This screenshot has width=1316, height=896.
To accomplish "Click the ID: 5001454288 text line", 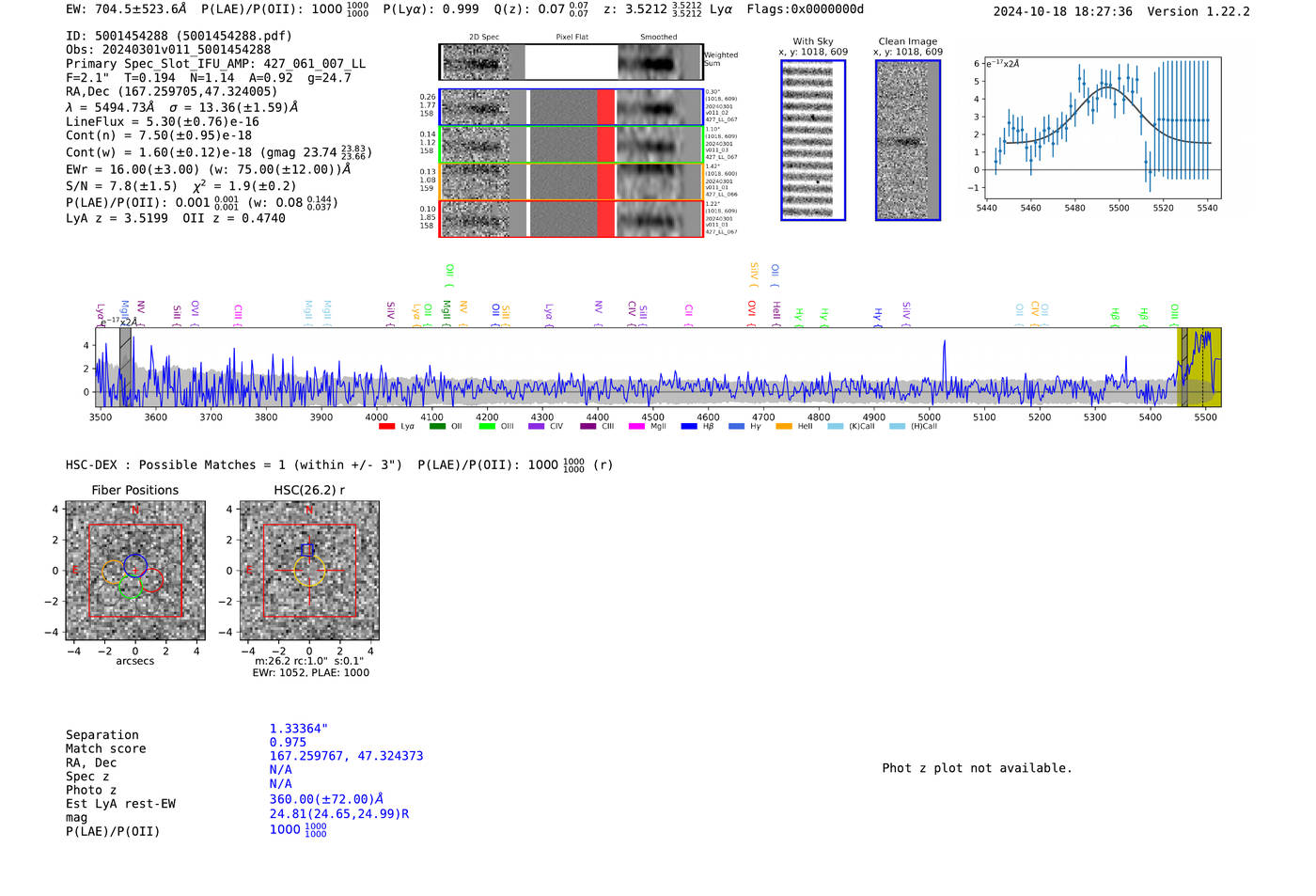I will [x=179, y=36].
